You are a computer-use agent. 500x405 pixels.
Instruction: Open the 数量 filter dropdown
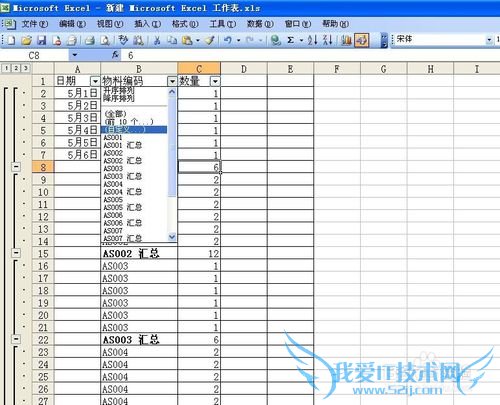click(x=215, y=81)
